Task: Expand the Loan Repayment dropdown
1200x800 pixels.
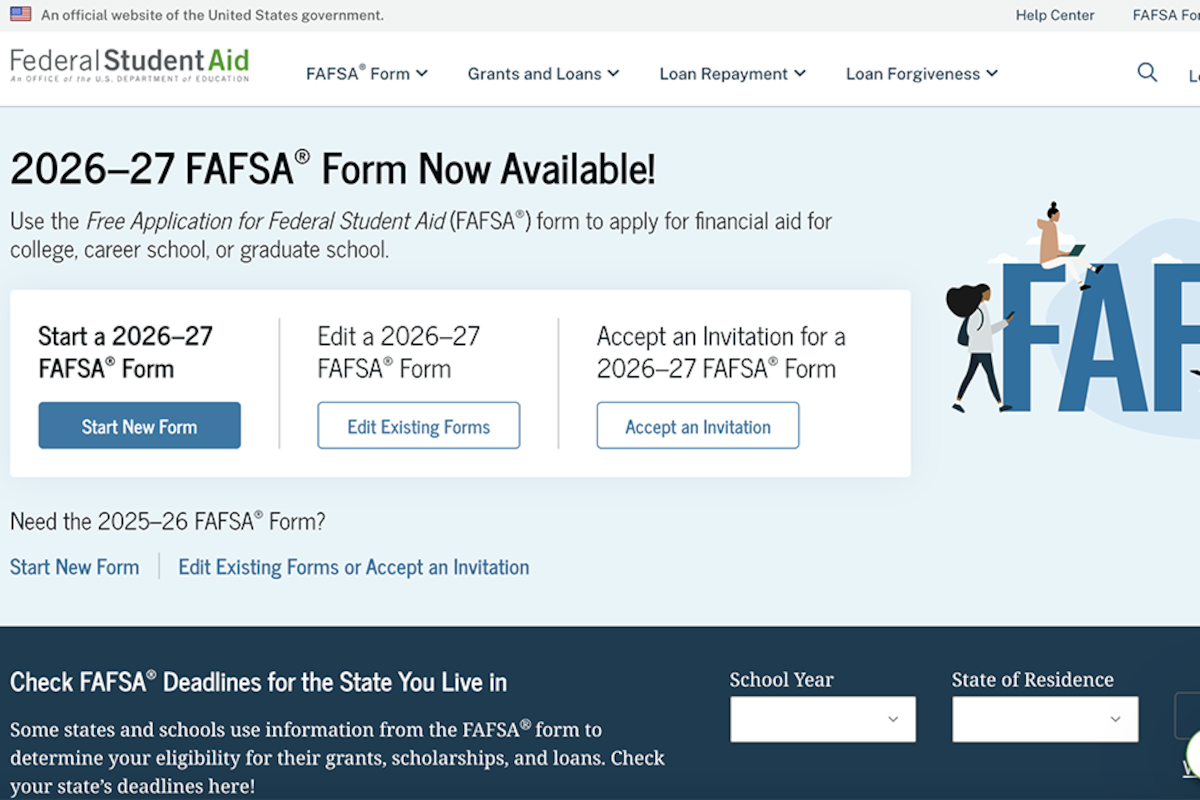Action: [x=732, y=73]
